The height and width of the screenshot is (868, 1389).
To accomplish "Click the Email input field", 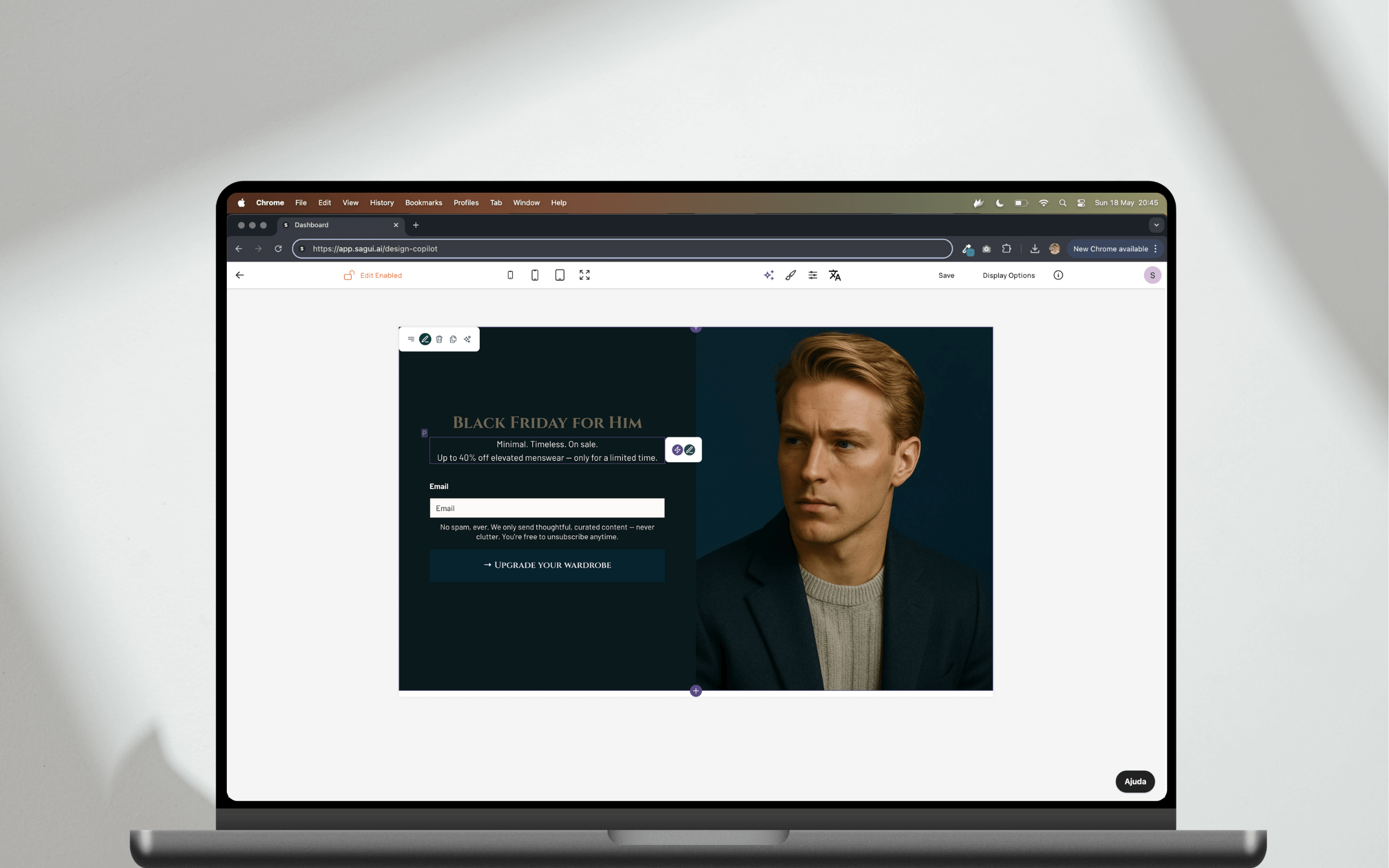I will pos(547,508).
